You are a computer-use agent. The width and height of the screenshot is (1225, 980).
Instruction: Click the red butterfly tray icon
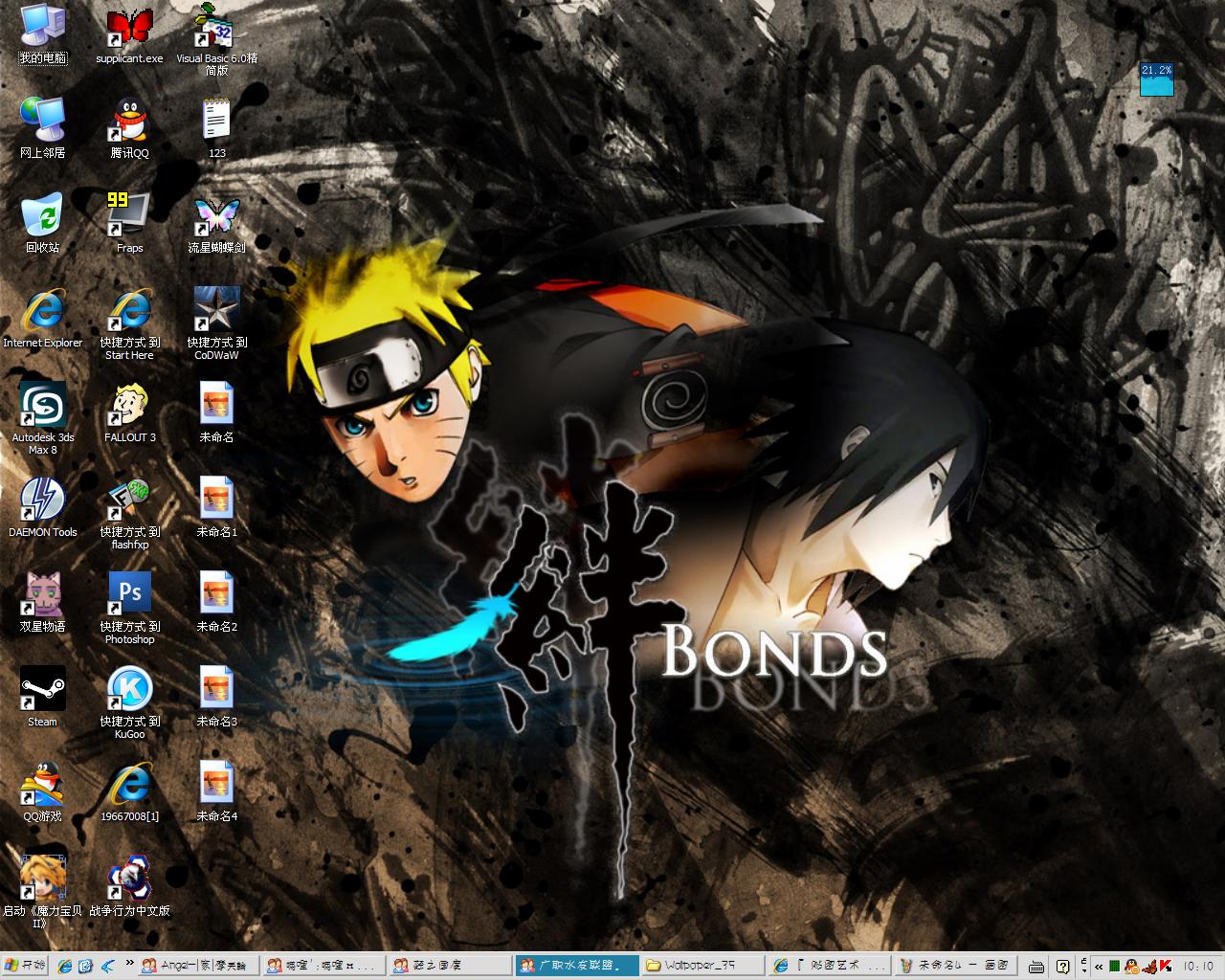[1149, 966]
